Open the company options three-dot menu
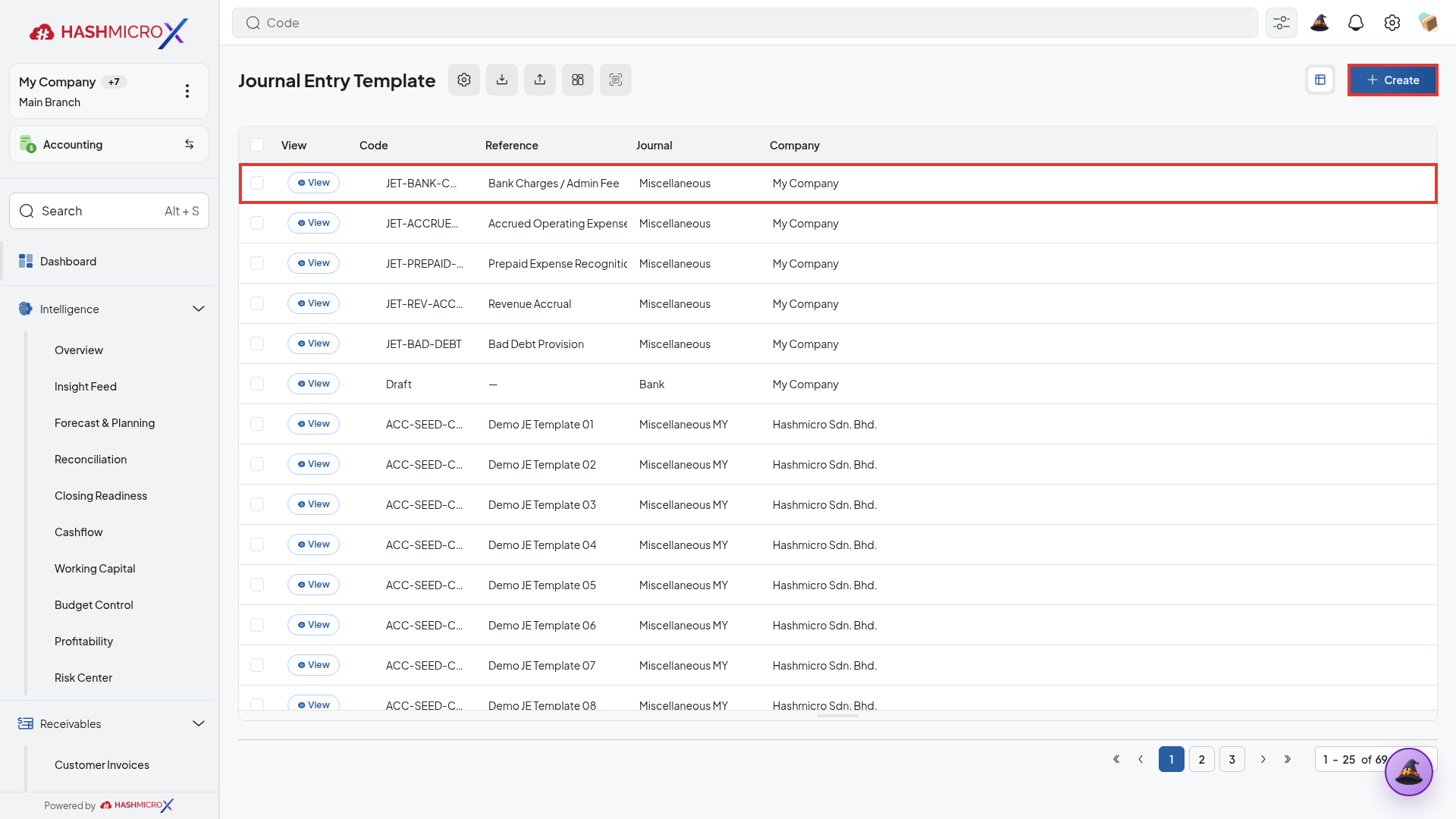 [x=187, y=91]
